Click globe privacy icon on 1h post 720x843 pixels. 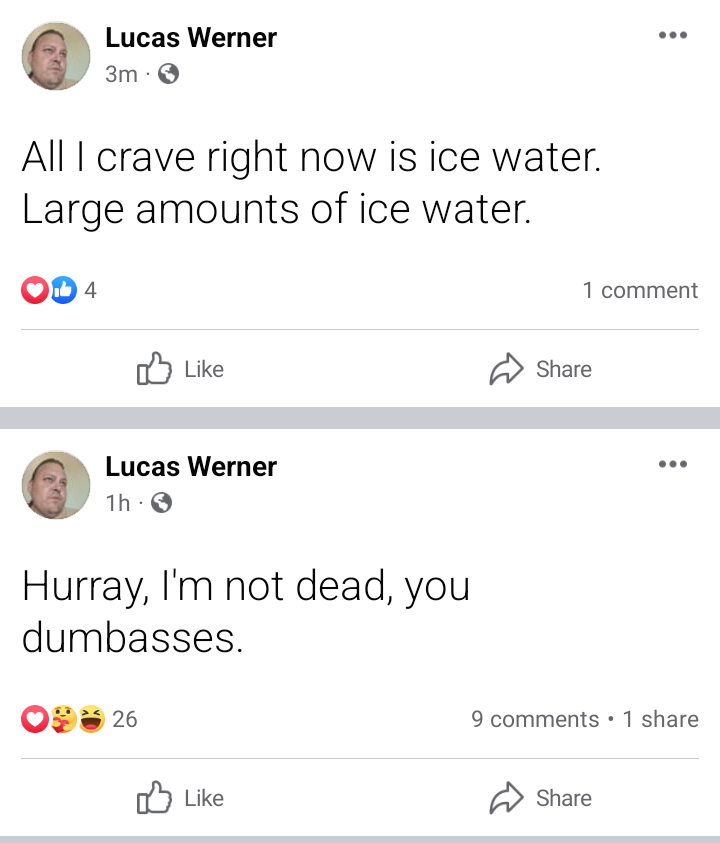click(x=161, y=503)
